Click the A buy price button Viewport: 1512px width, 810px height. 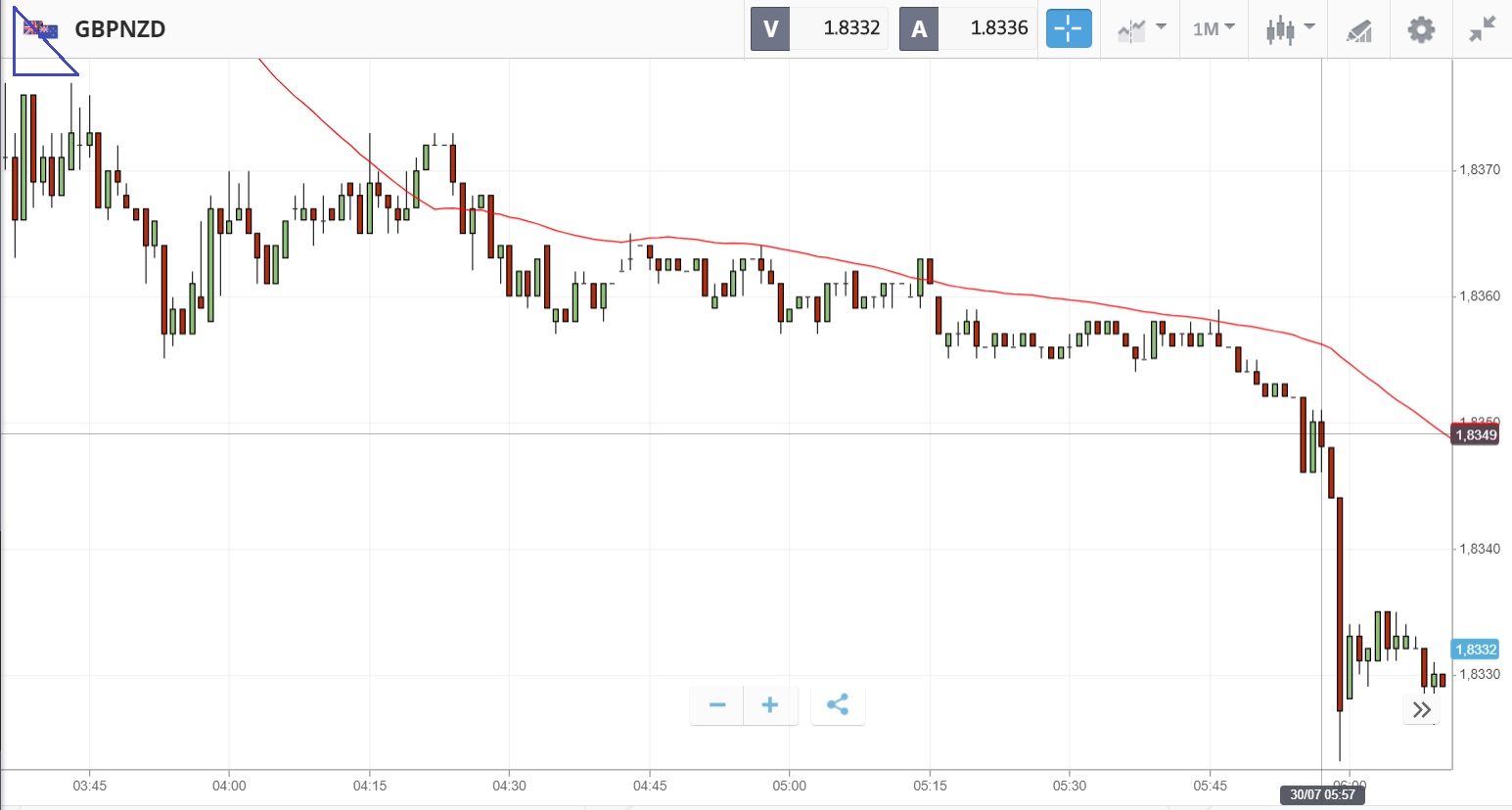968,28
